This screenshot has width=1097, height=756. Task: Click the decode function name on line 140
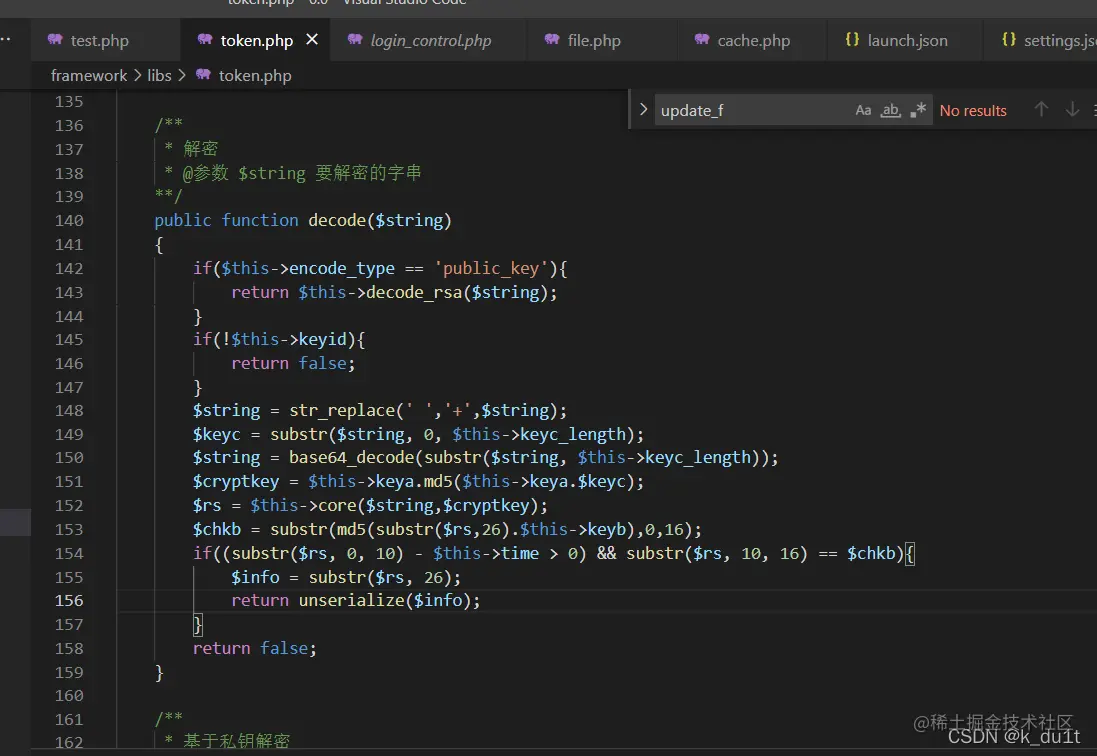click(337, 220)
